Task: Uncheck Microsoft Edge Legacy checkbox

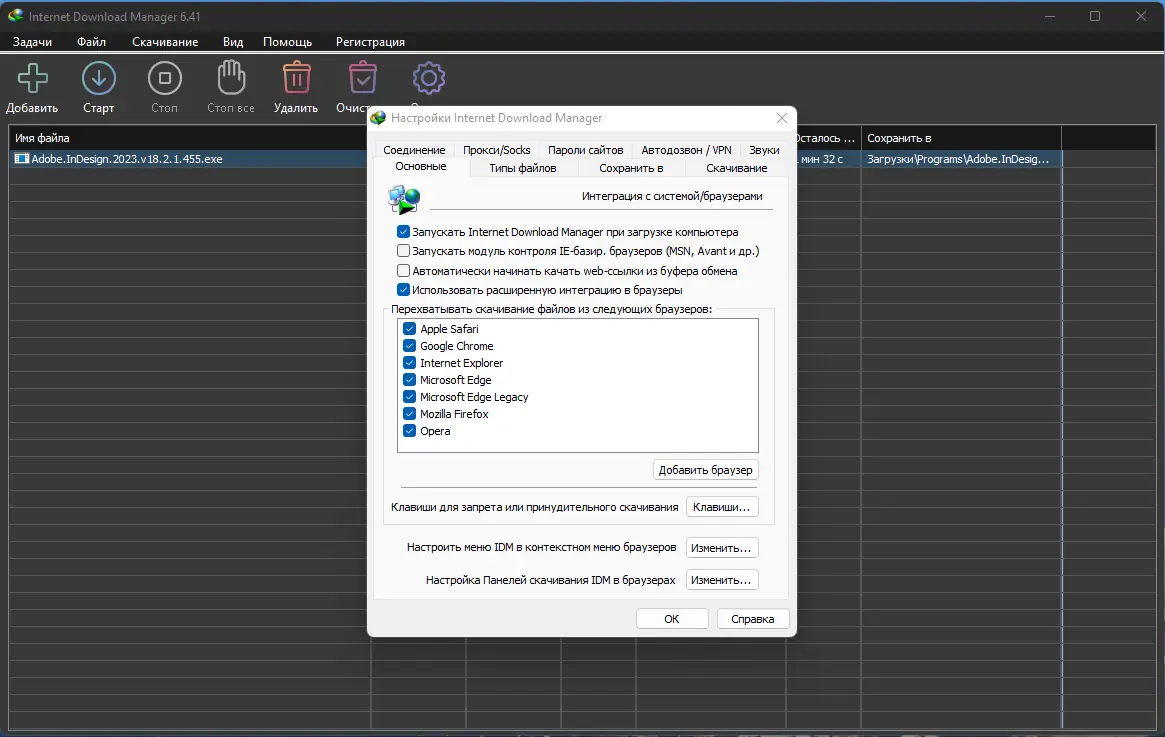Action: tap(409, 397)
